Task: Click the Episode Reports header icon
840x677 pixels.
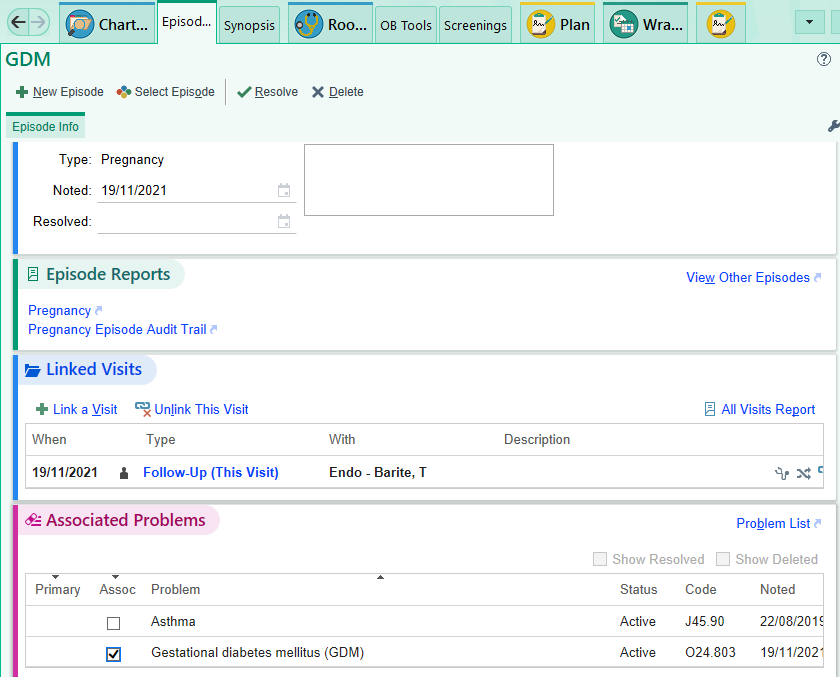Action: click(33, 274)
